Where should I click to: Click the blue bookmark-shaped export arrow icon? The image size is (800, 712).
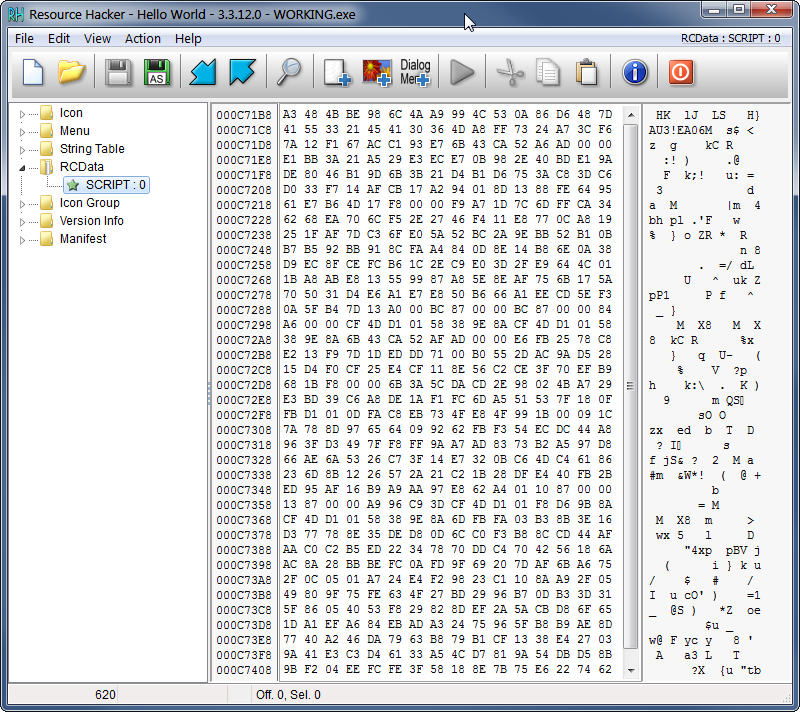pos(242,72)
